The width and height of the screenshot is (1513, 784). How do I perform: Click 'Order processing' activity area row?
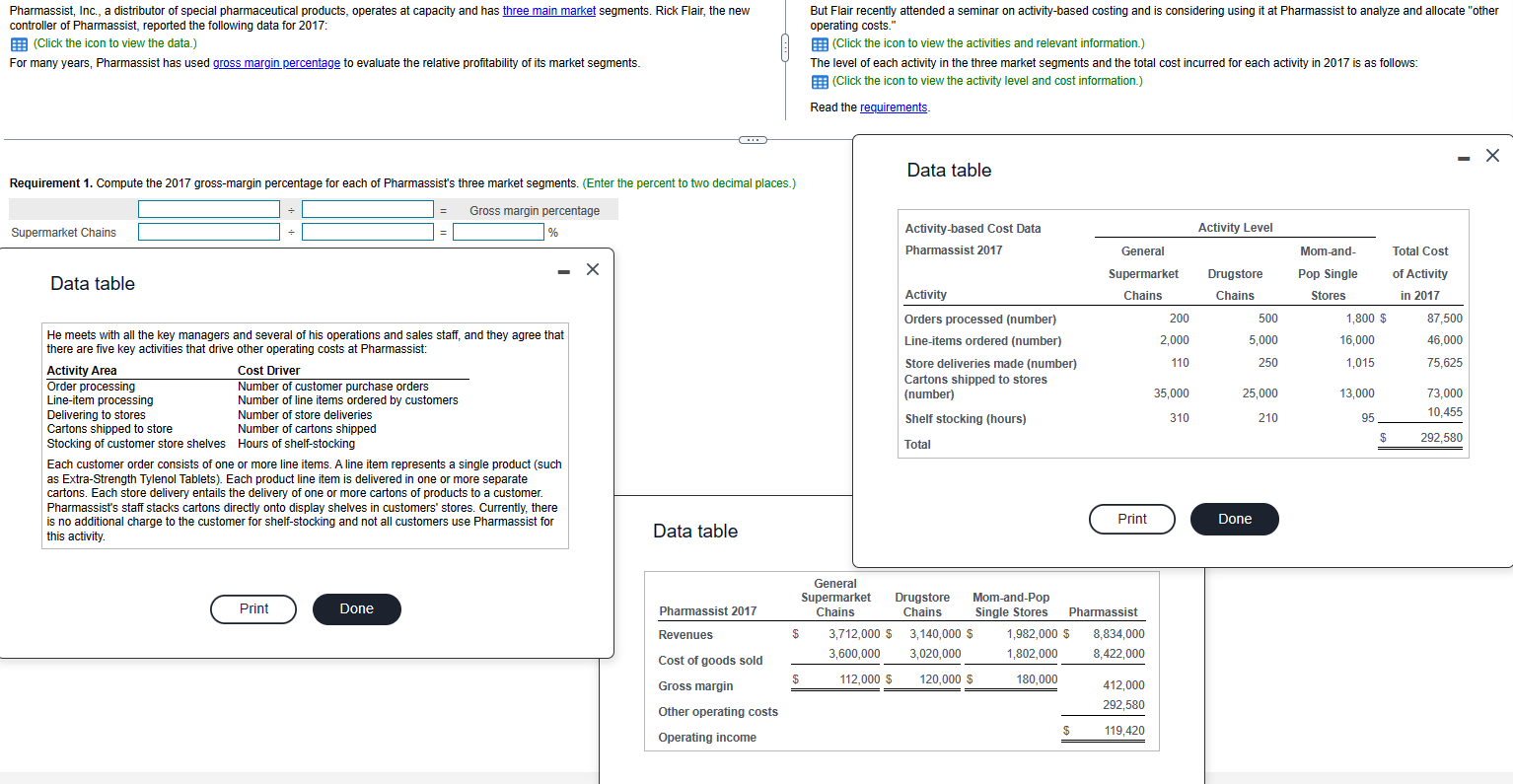[x=91, y=387]
